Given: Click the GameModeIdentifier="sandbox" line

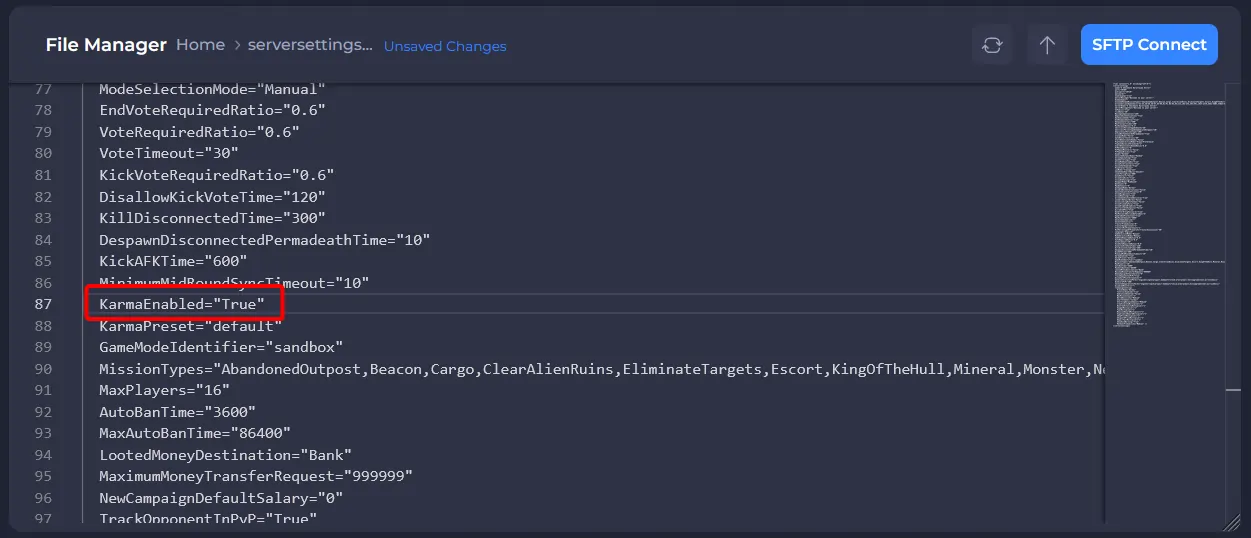Looking at the screenshot, I should click(221, 348).
